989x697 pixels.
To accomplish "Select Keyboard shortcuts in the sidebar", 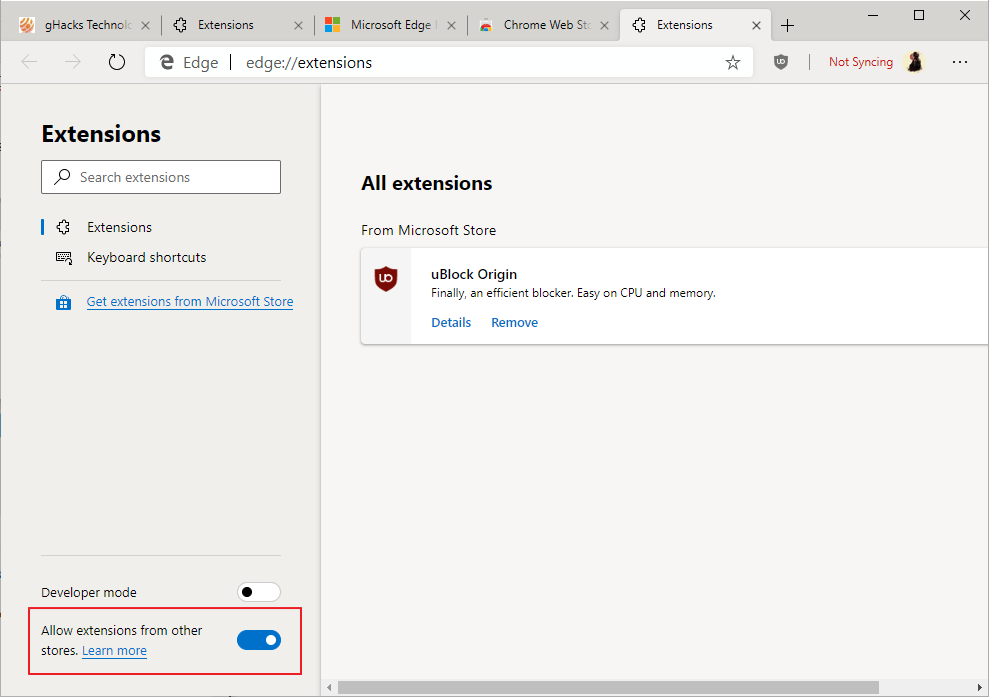I will coord(146,257).
